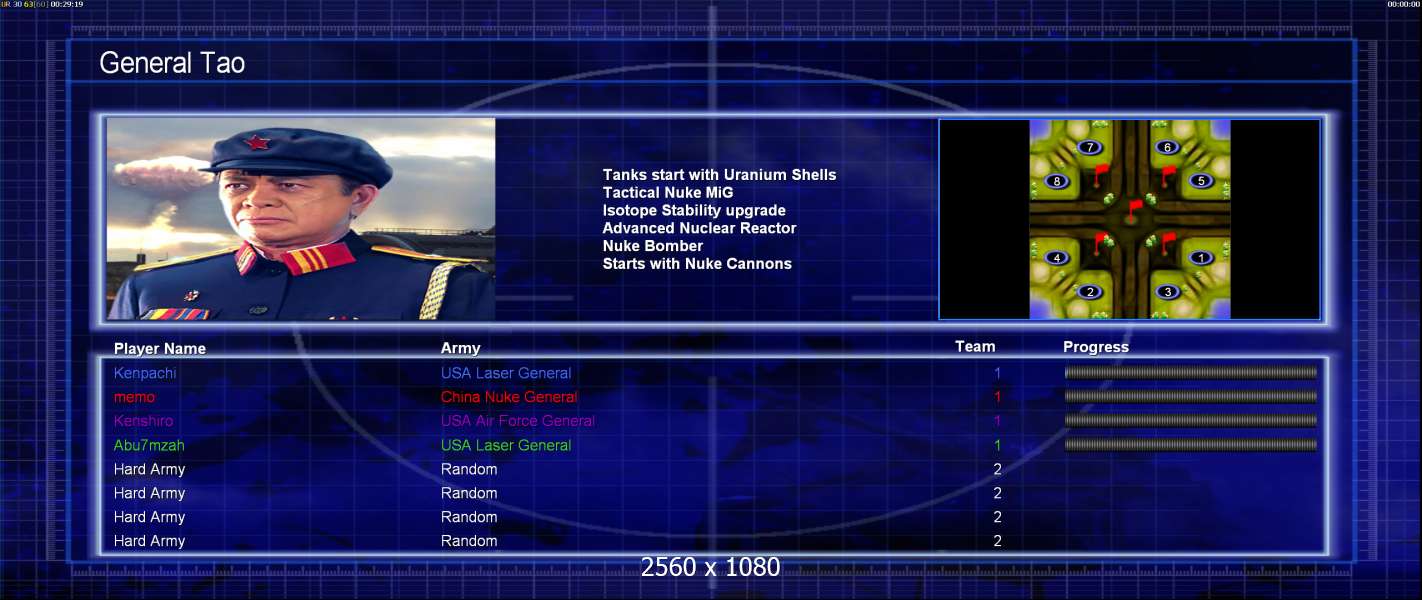Click the red flag beside position 1
Image resolution: width=1422 pixels, height=600 pixels.
click(1167, 243)
